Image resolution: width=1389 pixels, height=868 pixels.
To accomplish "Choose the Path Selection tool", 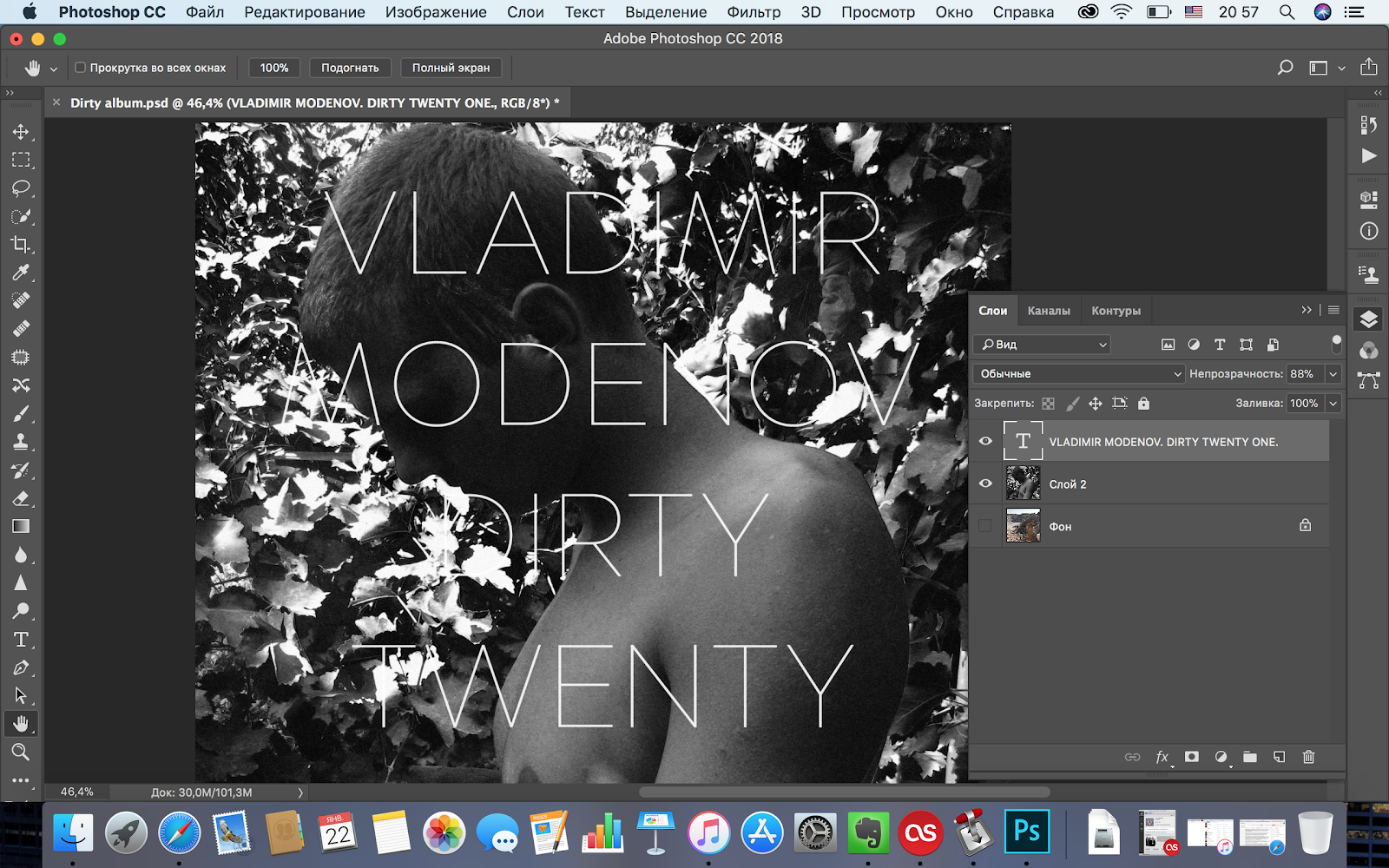I will click(21, 696).
